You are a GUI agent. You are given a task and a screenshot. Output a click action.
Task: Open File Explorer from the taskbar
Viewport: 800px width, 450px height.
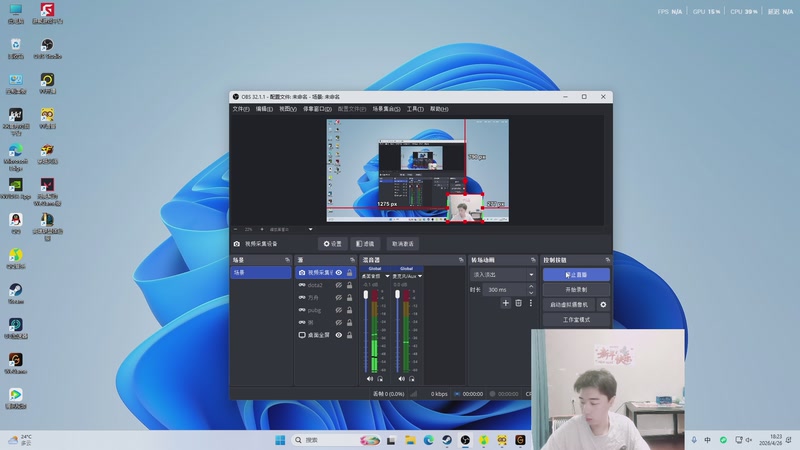tap(410, 440)
